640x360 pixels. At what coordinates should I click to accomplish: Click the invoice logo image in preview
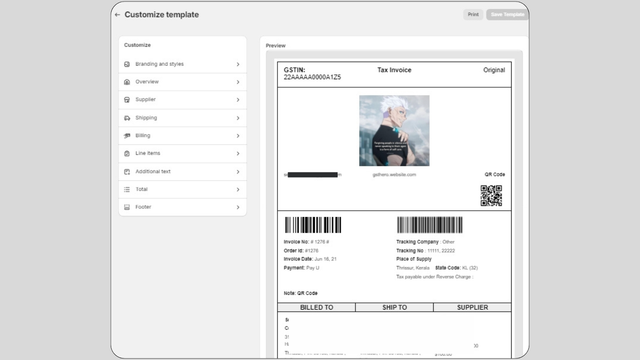pos(394,131)
